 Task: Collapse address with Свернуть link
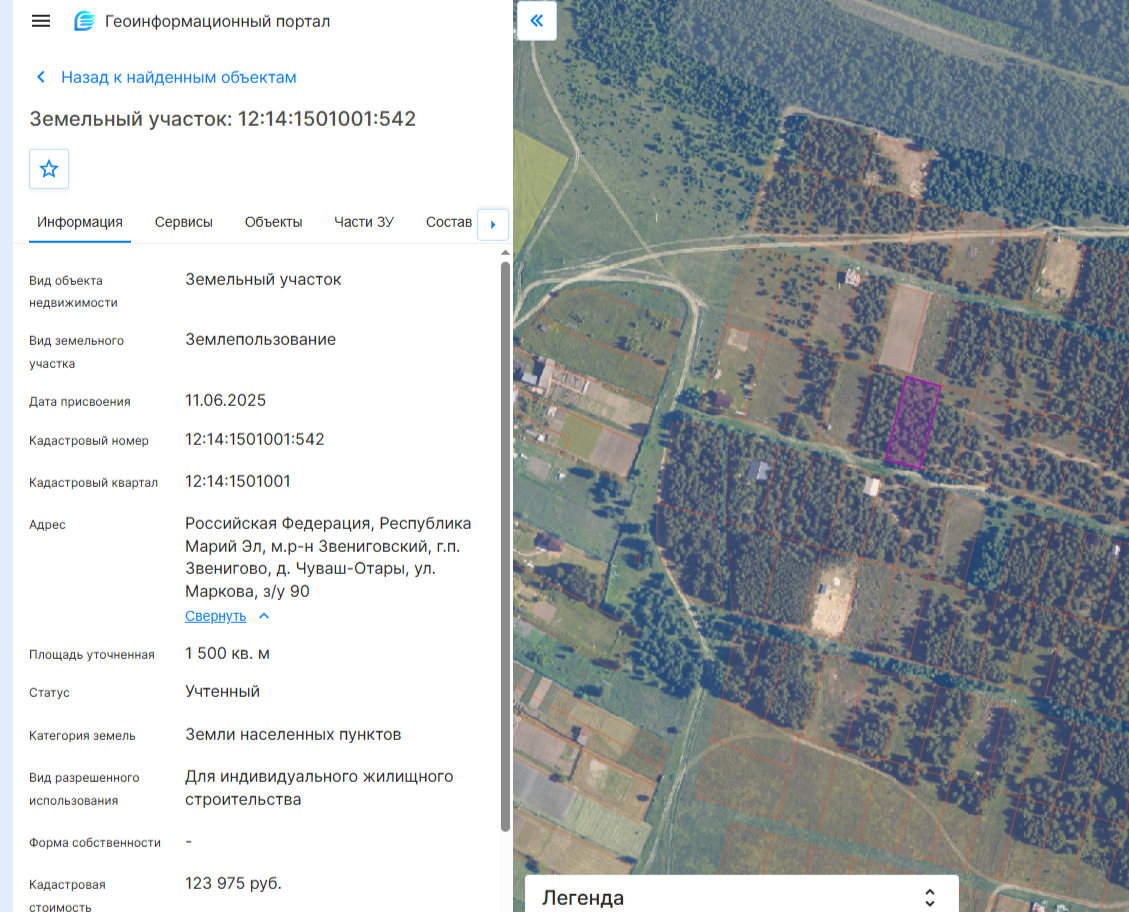tap(215, 616)
